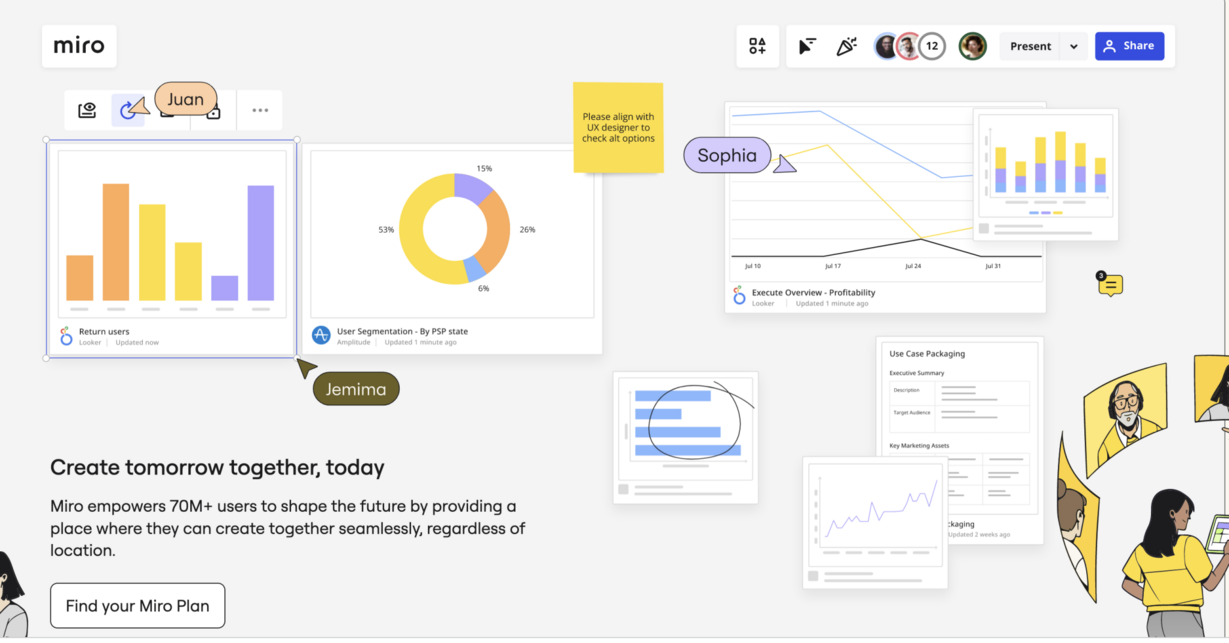Show the 12 additional collaborators
Viewport: 1229px width, 643px height.
click(932, 46)
